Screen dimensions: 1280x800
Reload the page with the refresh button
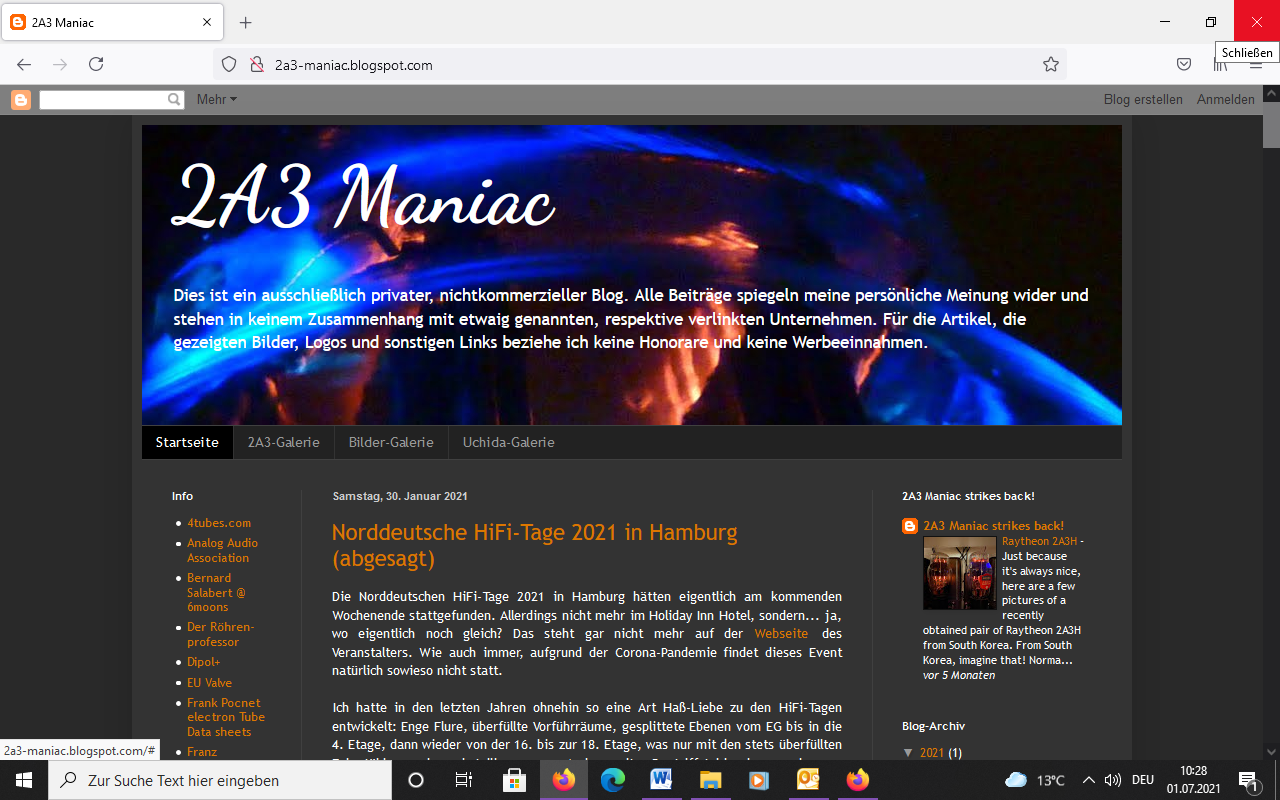[x=96, y=65]
